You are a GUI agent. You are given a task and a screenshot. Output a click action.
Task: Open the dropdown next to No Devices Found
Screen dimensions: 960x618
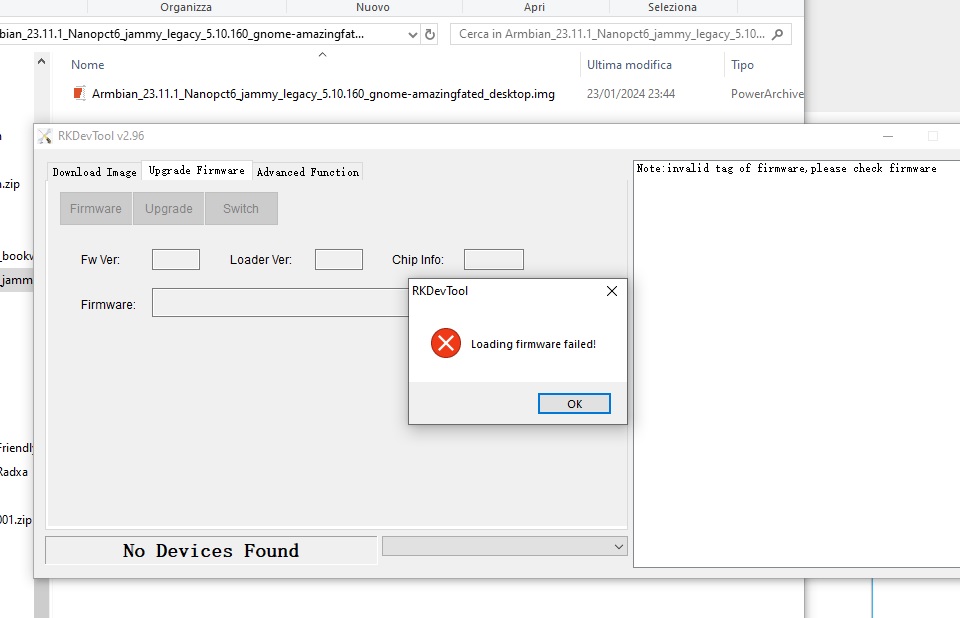coord(618,546)
